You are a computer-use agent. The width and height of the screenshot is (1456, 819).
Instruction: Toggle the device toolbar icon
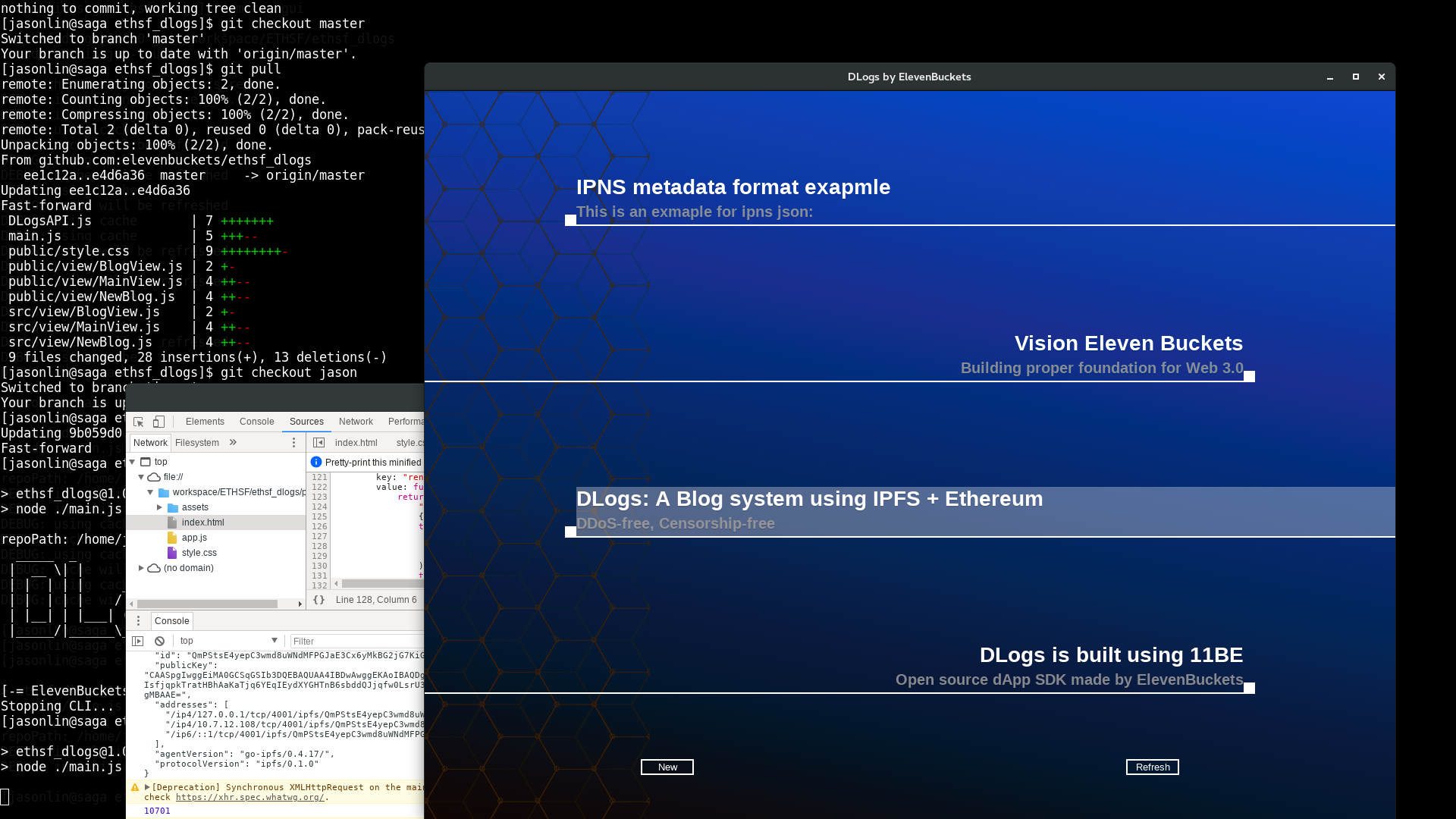click(158, 422)
